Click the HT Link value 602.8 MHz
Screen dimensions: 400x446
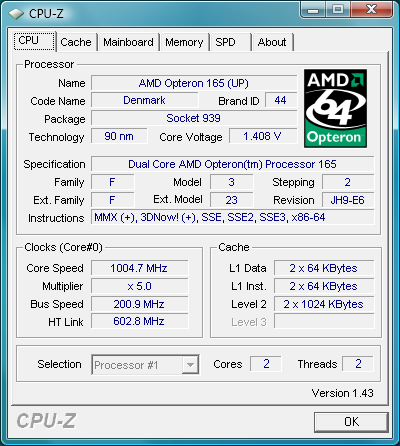(140, 321)
